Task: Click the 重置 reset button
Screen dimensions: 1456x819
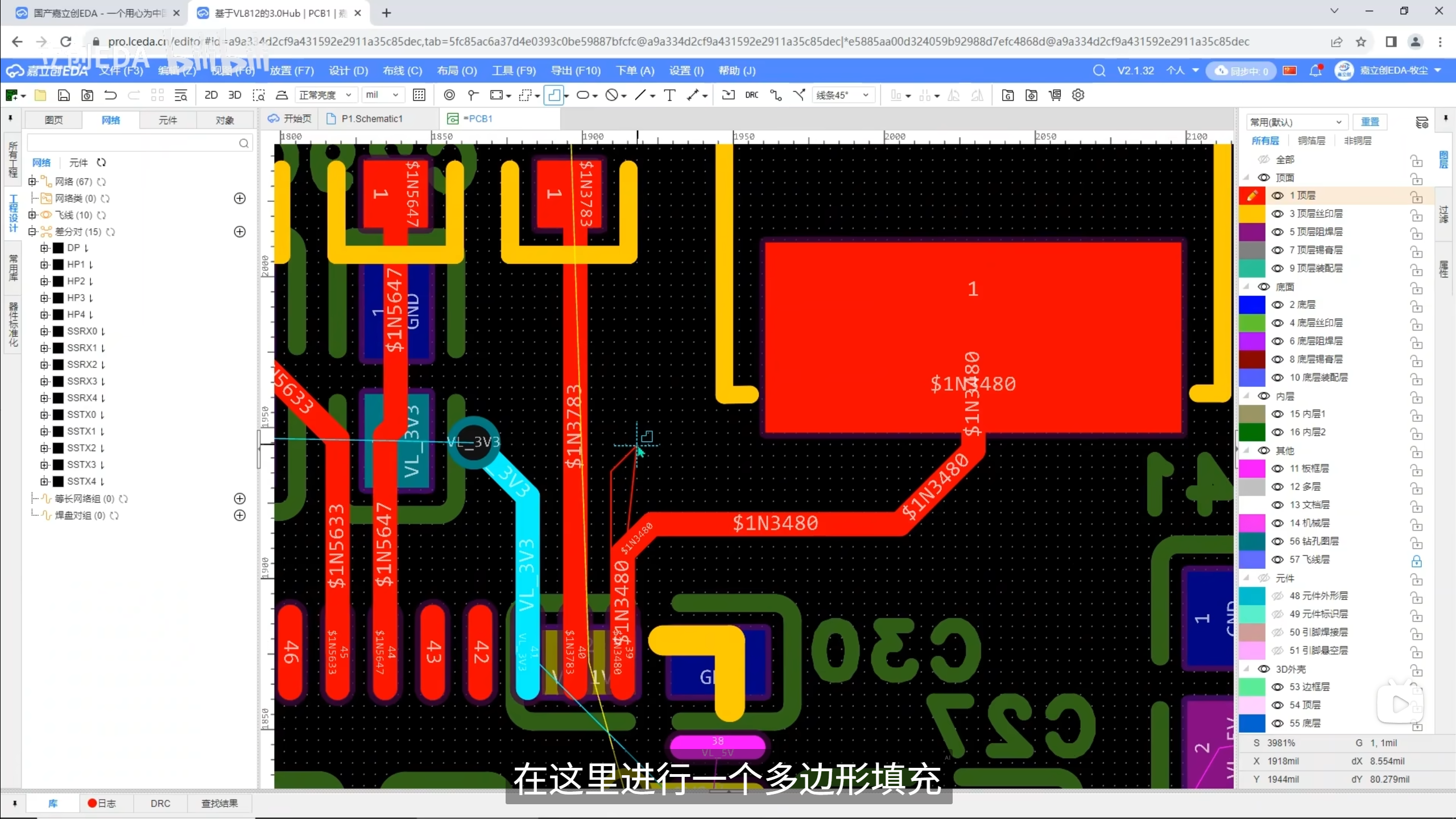Action: pos(1370,122)
